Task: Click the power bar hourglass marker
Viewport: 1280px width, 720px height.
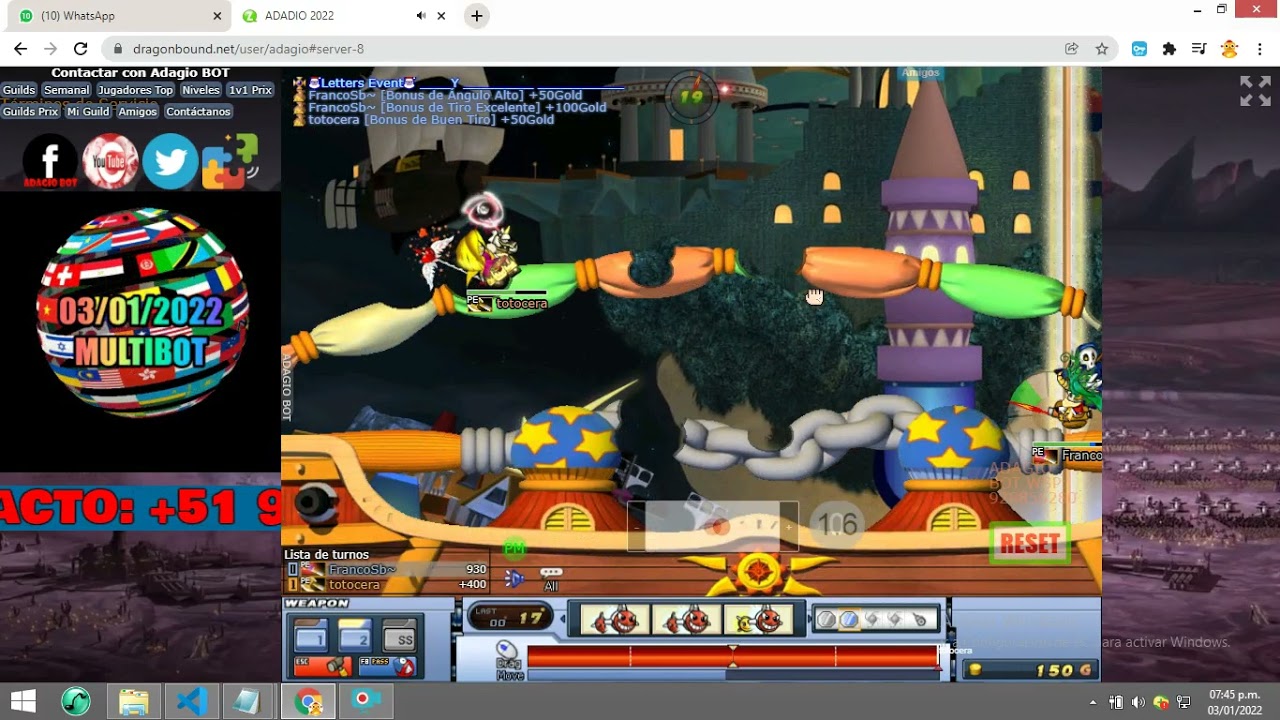Action: (733, 656)
